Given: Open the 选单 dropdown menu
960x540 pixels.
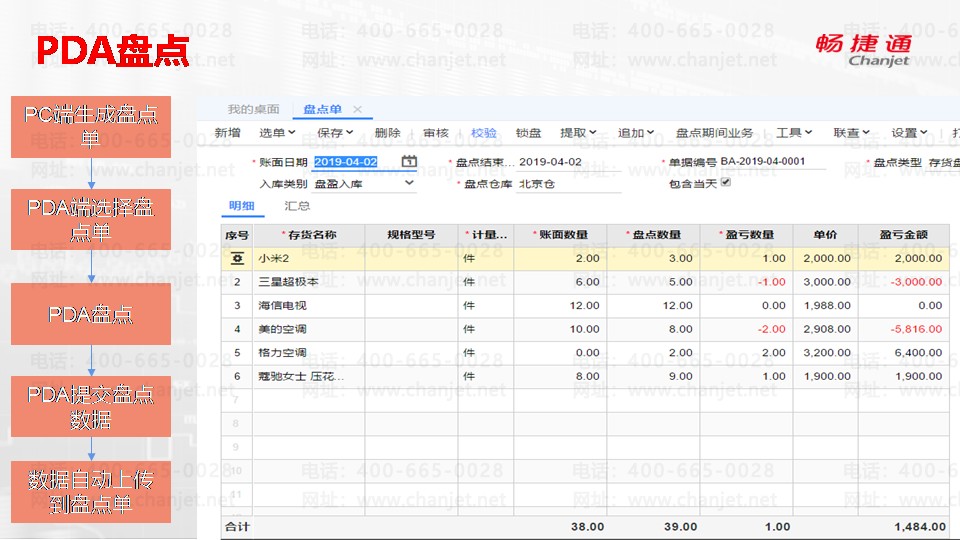Looking at the screenshot, I should 277,133.
